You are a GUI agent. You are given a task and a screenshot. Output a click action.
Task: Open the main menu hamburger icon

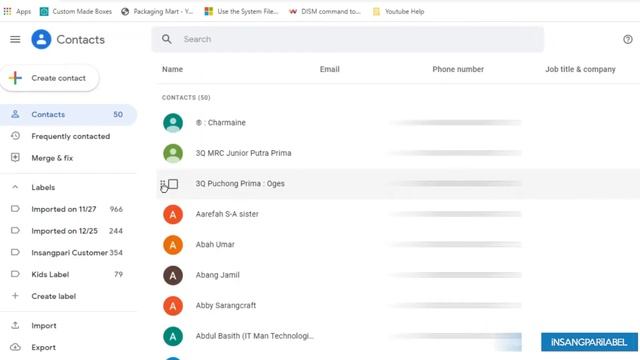point(15,39)
